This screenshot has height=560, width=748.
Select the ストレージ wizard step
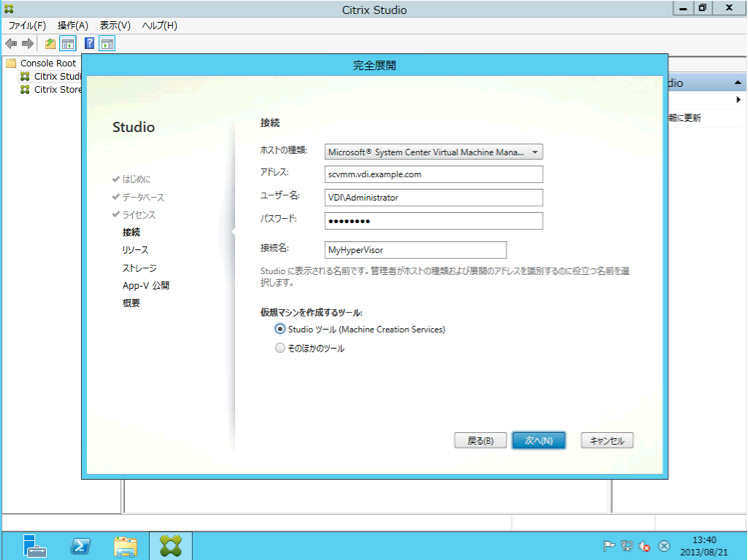(139, 268)
